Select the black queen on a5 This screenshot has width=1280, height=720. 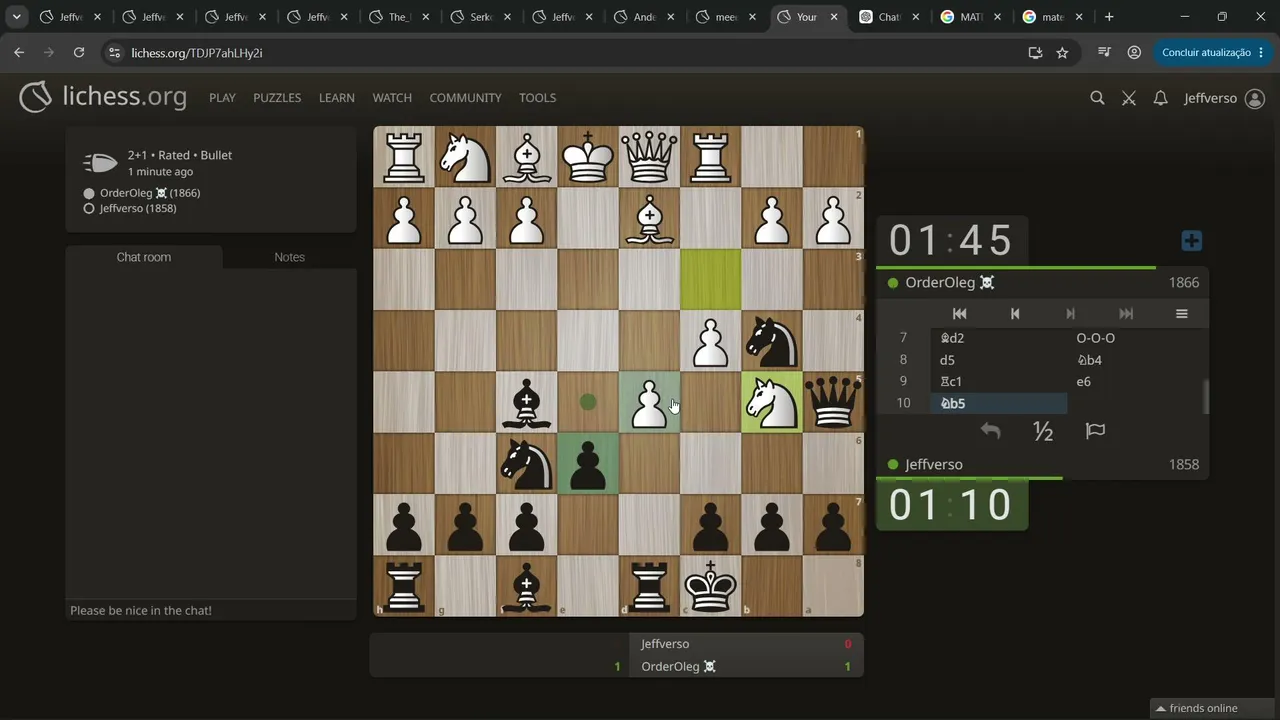[x=833, y=402]
